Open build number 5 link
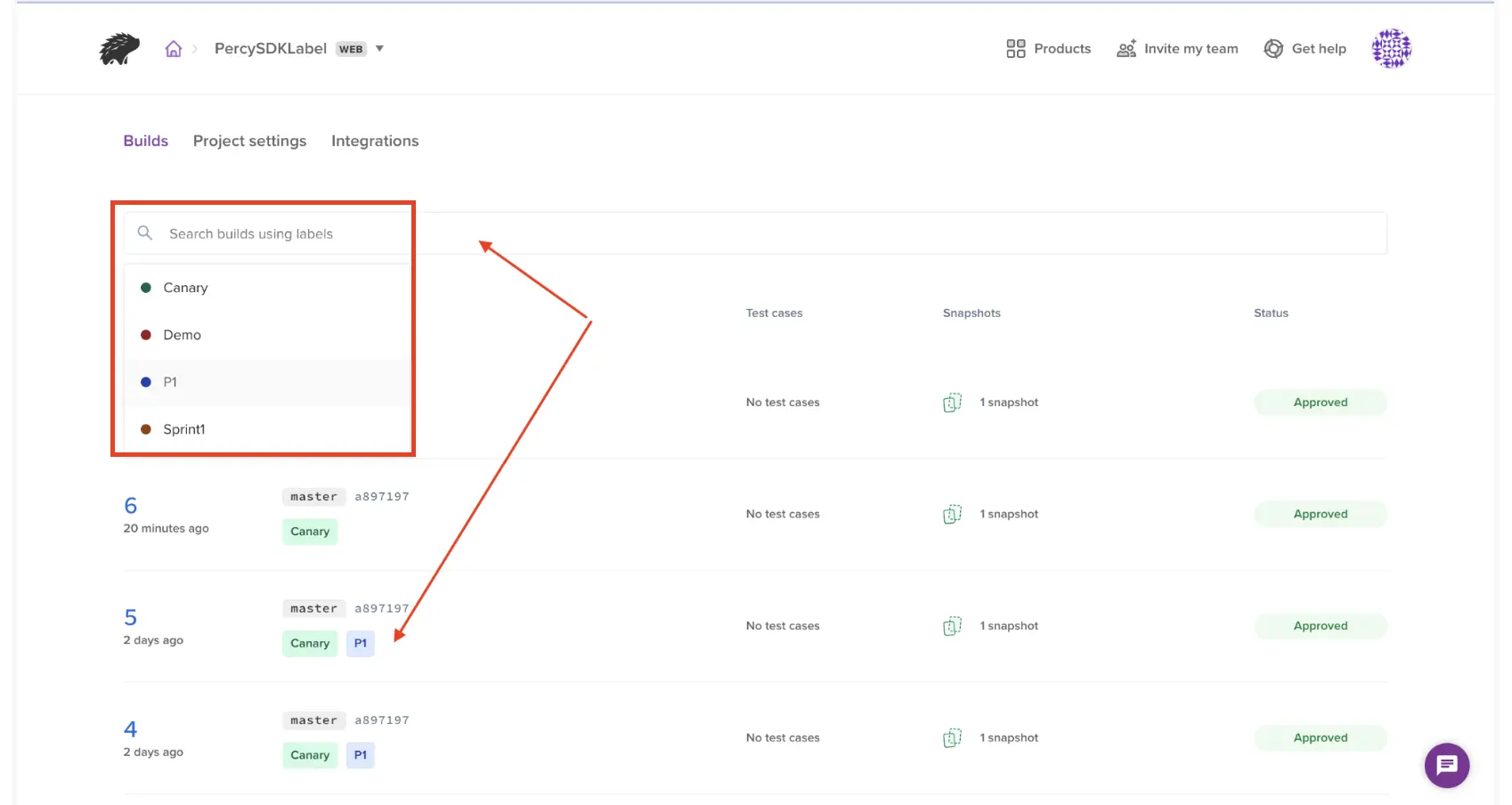 coord(131,617)
